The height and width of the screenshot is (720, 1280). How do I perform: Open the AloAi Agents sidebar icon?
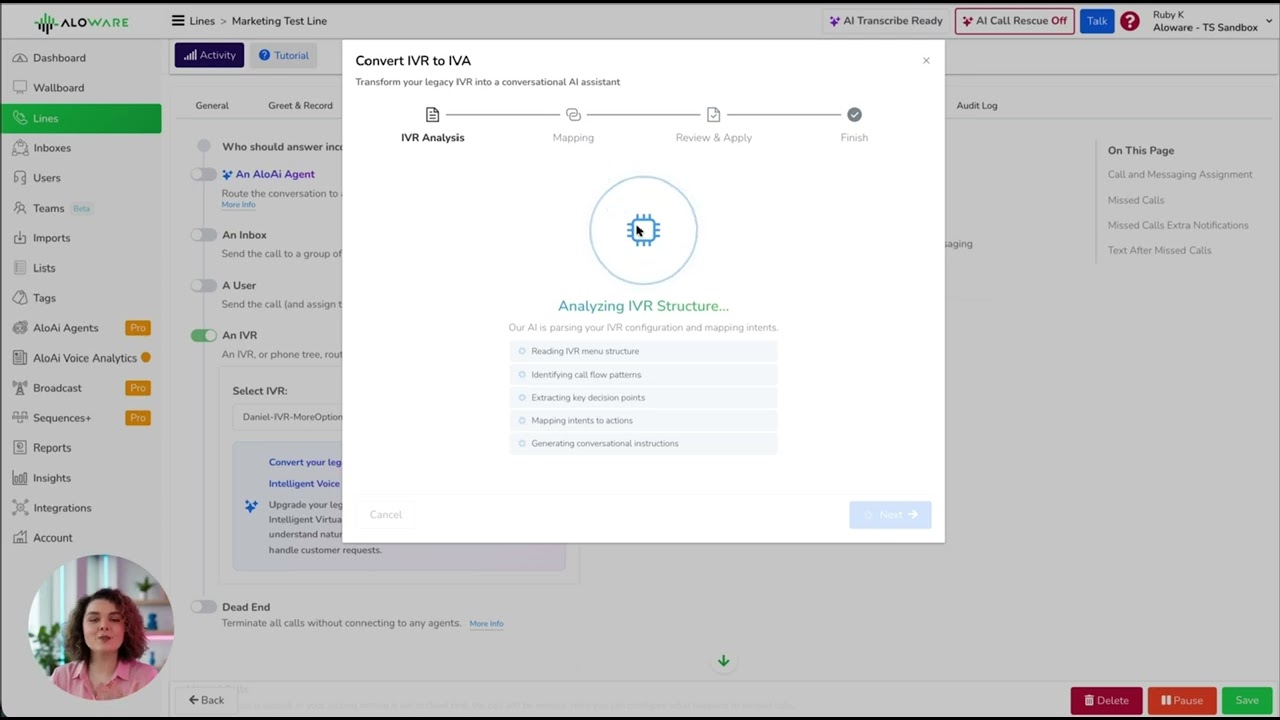click(20, 328)
